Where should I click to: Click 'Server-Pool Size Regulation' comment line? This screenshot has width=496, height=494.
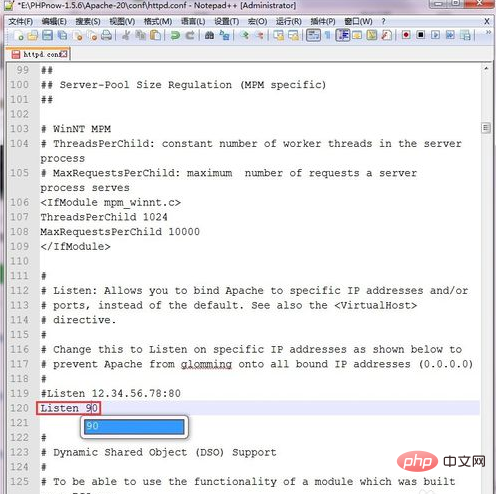pos(183,85)
